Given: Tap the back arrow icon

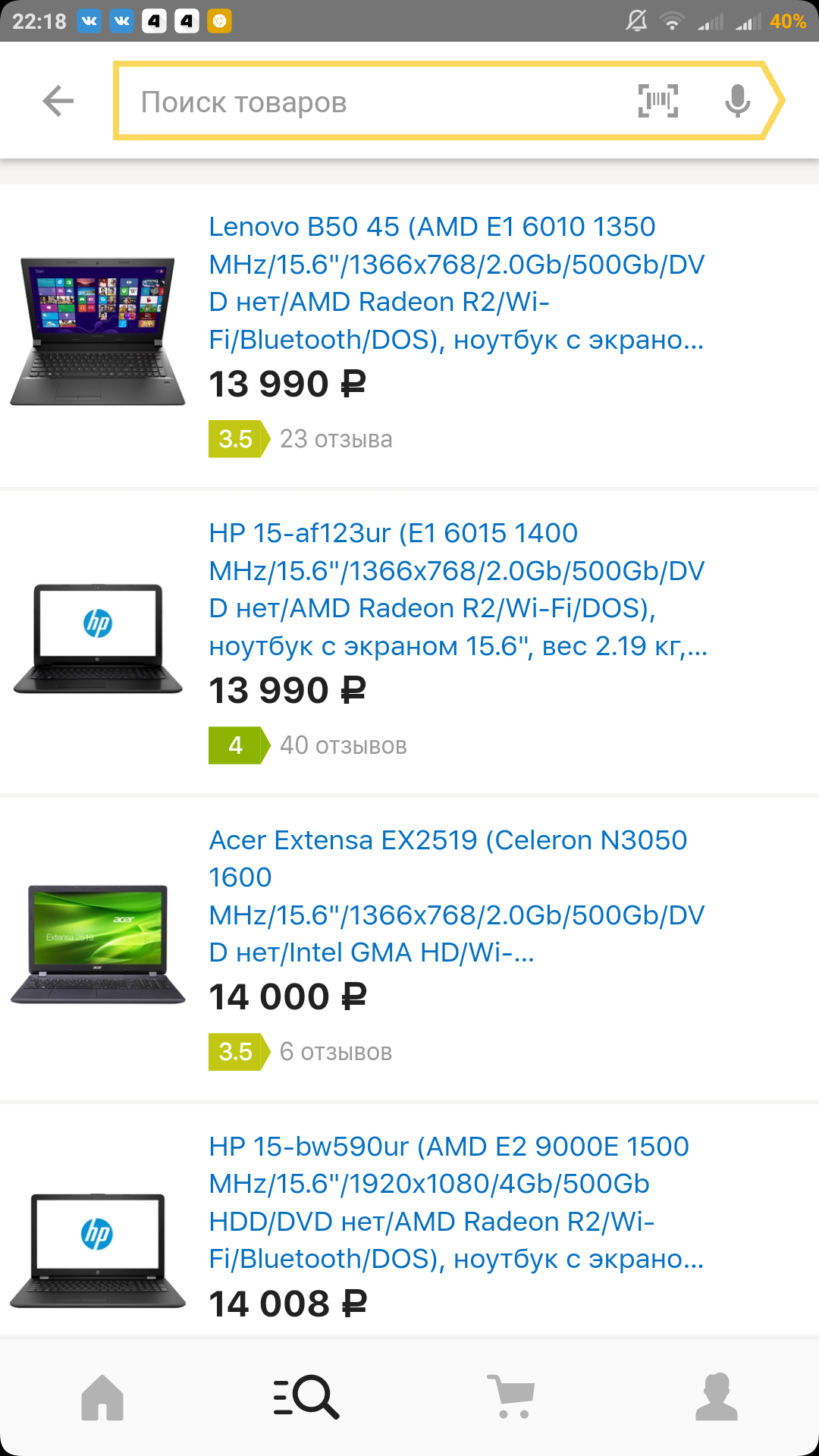Looking at the screenshot, I should coord(58,101).
